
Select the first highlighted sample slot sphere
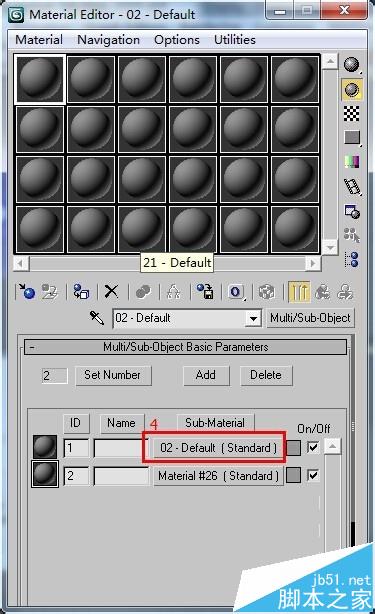(x=40, y=79)
